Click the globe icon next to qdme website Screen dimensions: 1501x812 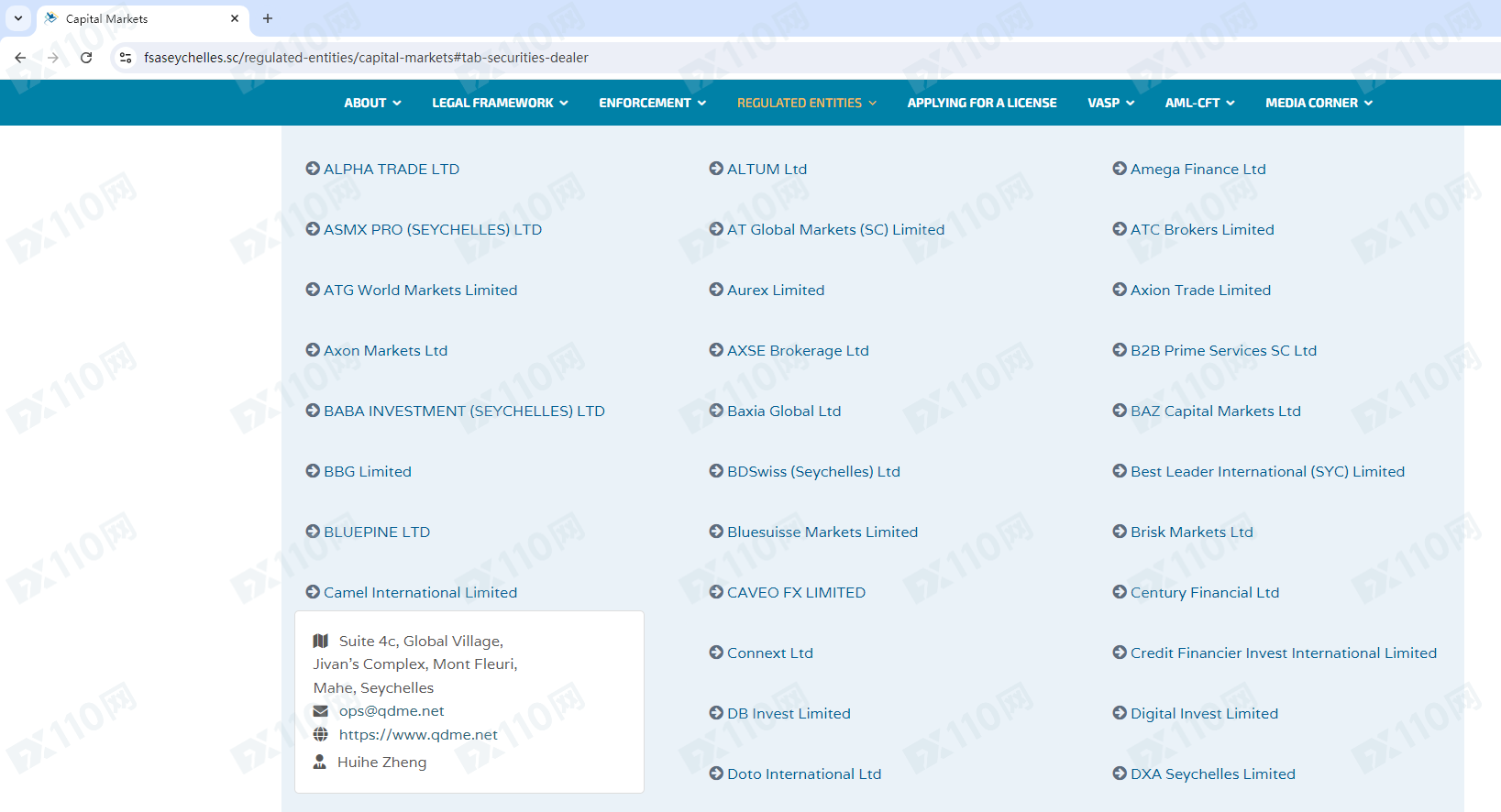pyautogui.click(x=321, y=734)
